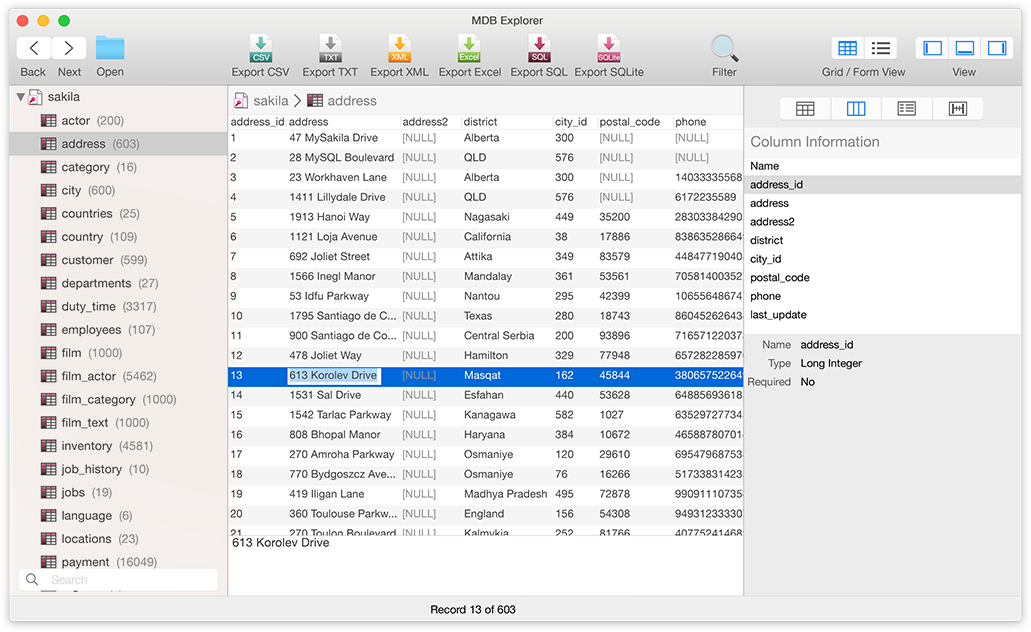Click the film table icon

[x=49, y=353]
